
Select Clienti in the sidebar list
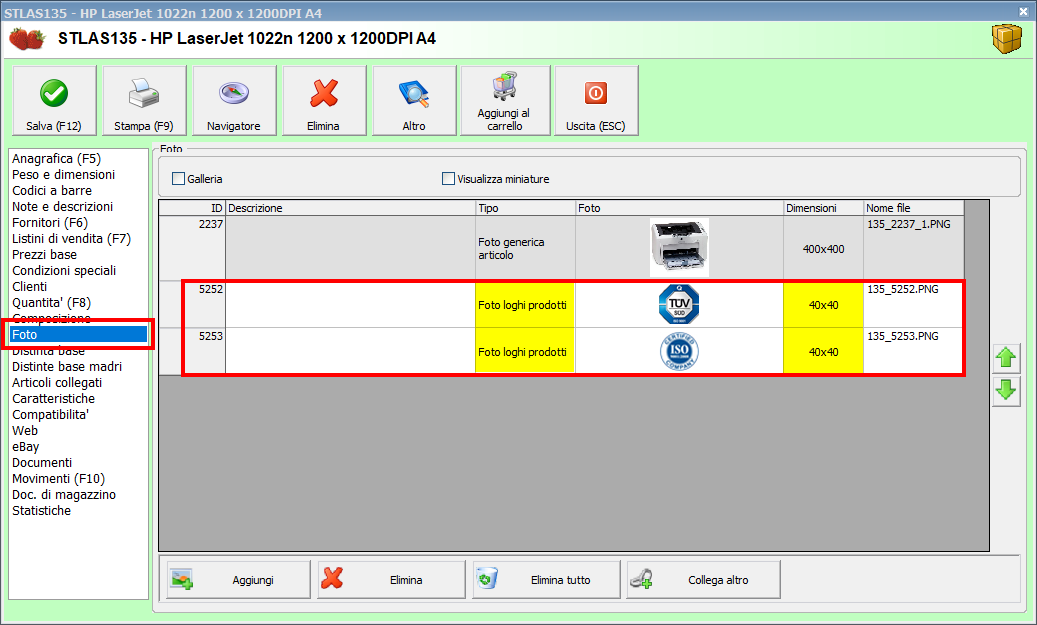29,286
